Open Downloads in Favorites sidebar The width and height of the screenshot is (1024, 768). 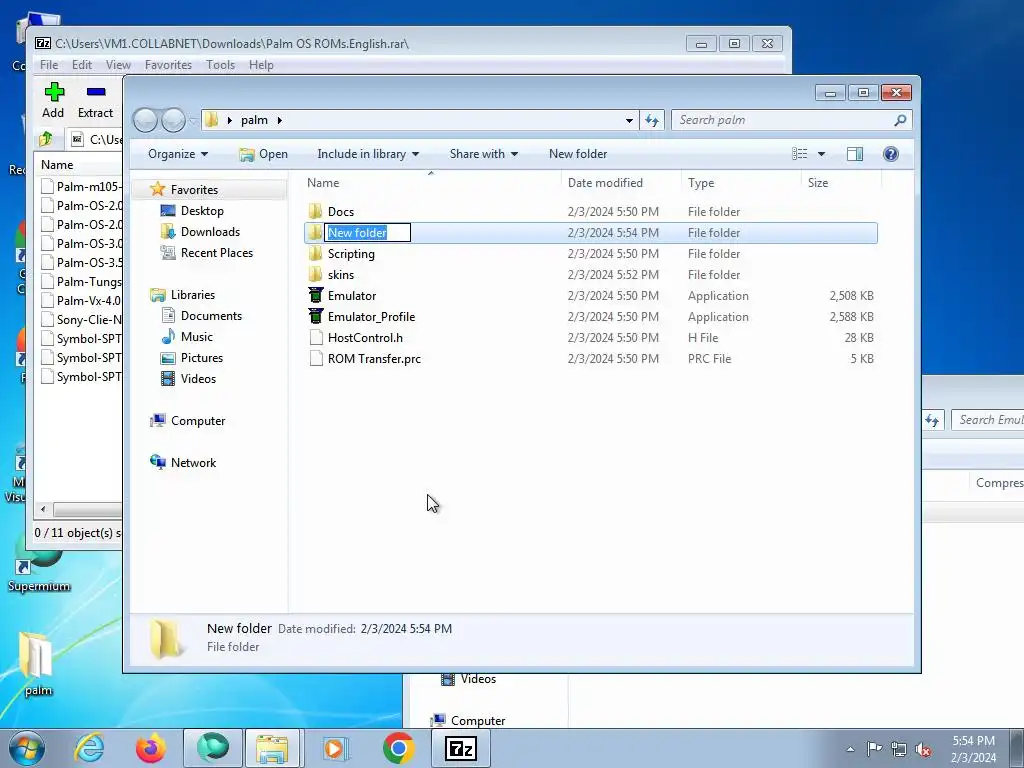(x=210, y=232)
